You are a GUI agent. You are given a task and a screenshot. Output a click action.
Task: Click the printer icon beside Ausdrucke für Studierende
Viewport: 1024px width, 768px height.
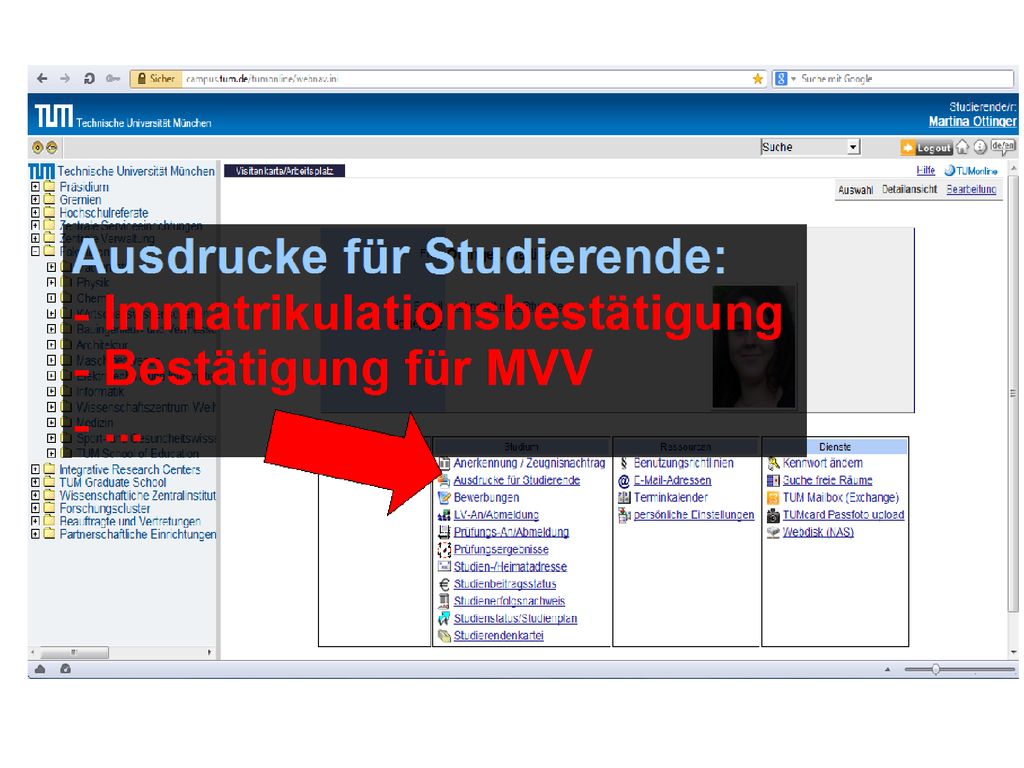[444, 480]
